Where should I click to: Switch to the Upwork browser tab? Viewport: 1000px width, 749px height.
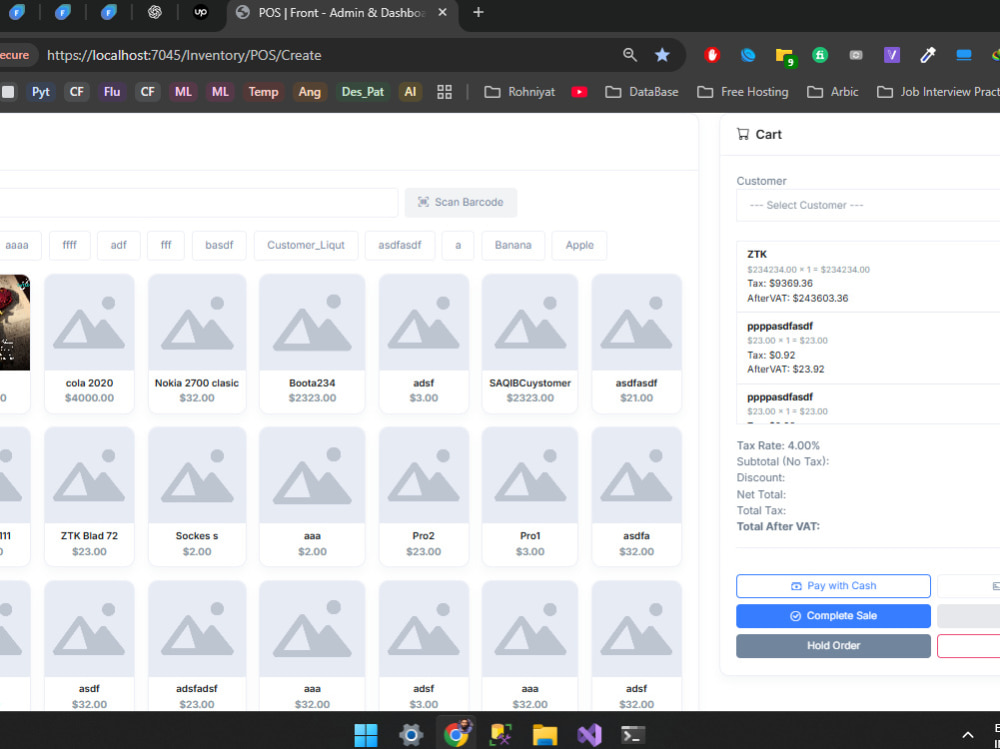[200, 12]
